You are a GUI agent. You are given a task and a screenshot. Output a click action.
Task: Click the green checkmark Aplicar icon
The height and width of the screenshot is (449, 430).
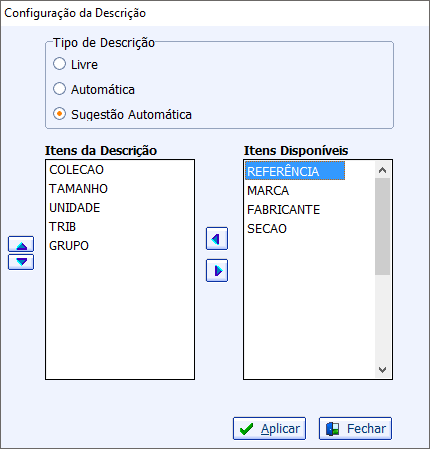click(x=246, y=429)
